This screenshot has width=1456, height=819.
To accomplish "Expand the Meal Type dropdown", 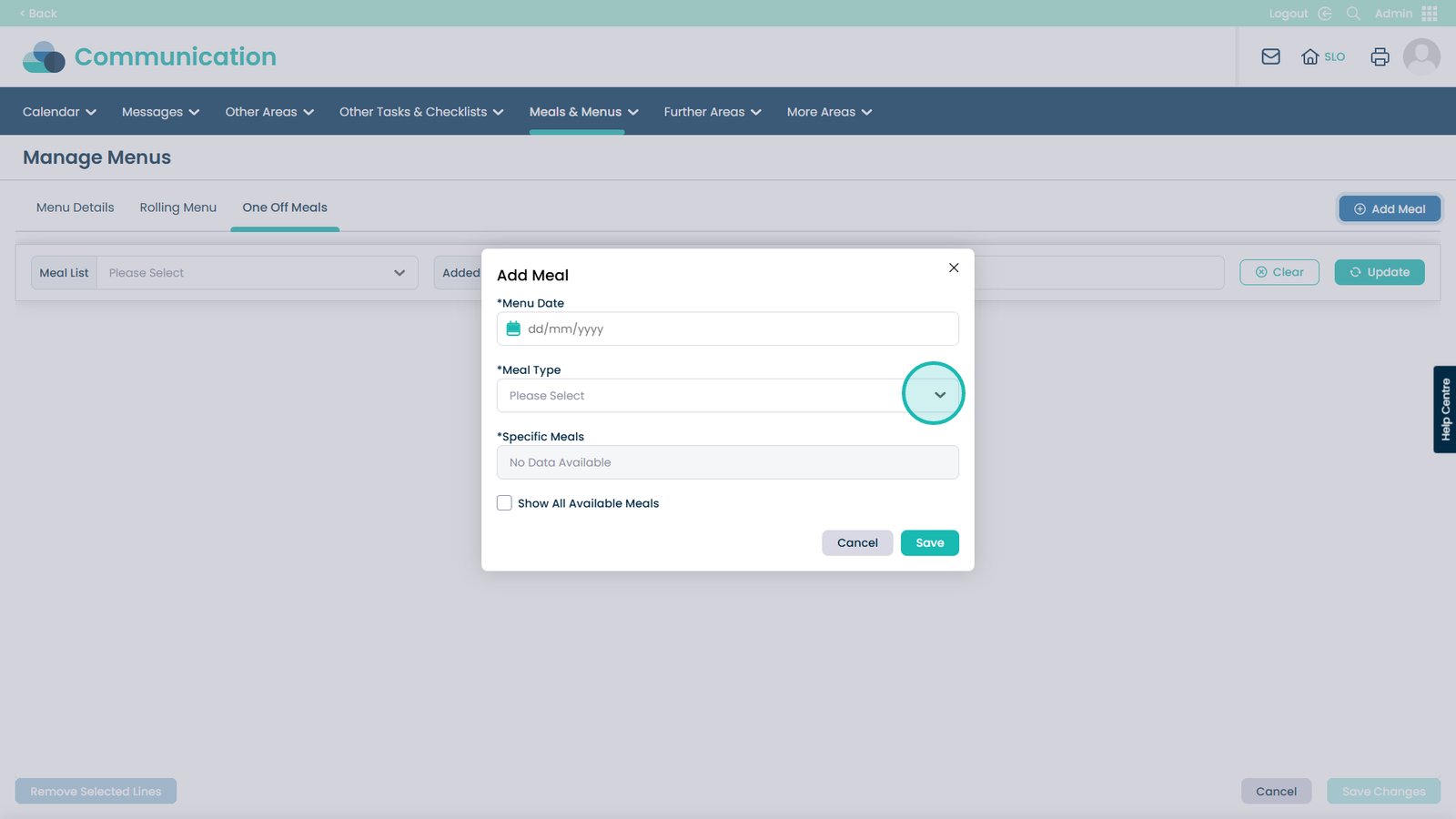I will click(x=939, y=395).
